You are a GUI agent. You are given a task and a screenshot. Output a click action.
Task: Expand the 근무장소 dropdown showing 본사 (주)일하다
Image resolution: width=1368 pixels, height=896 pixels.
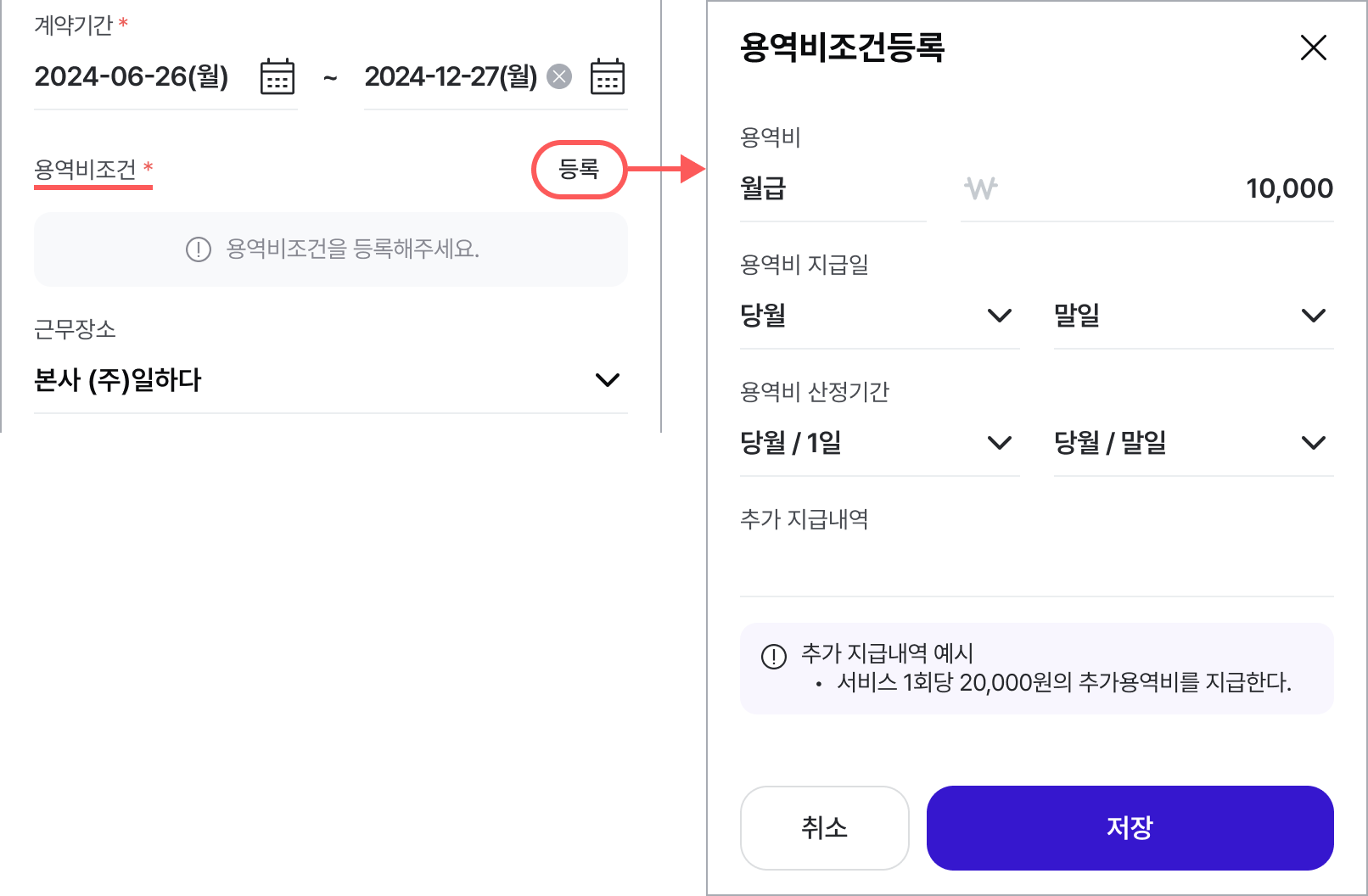coord(331,380)
